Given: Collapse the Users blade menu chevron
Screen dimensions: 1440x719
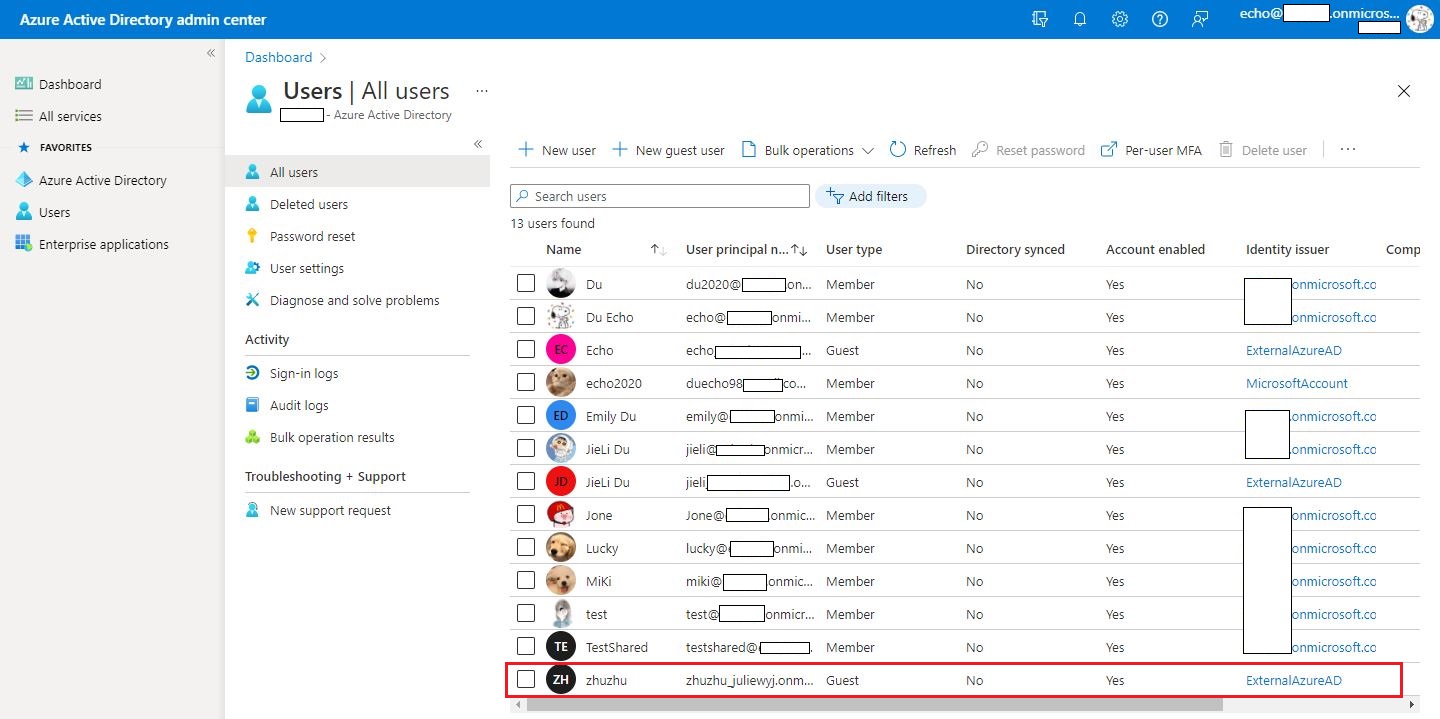Looking at the screenshot, I should pos(478,144).
